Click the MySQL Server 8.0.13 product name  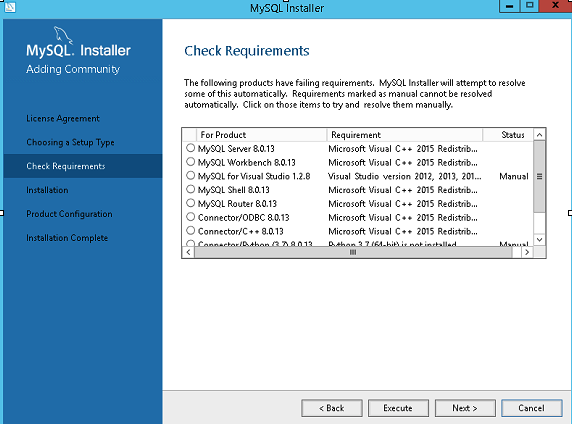(x=236, y=149)
